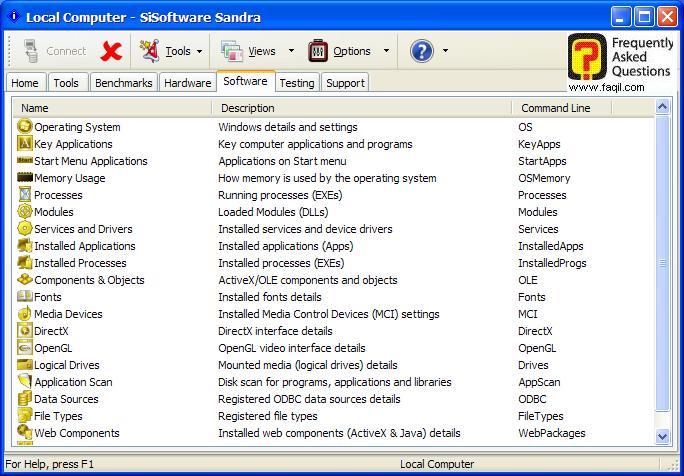The width and height of the screenshot is (684, 476).
Task: Click 'ActiveX/OLE components and objects' text
Action: pyautogui.click(x=308, y=280)
